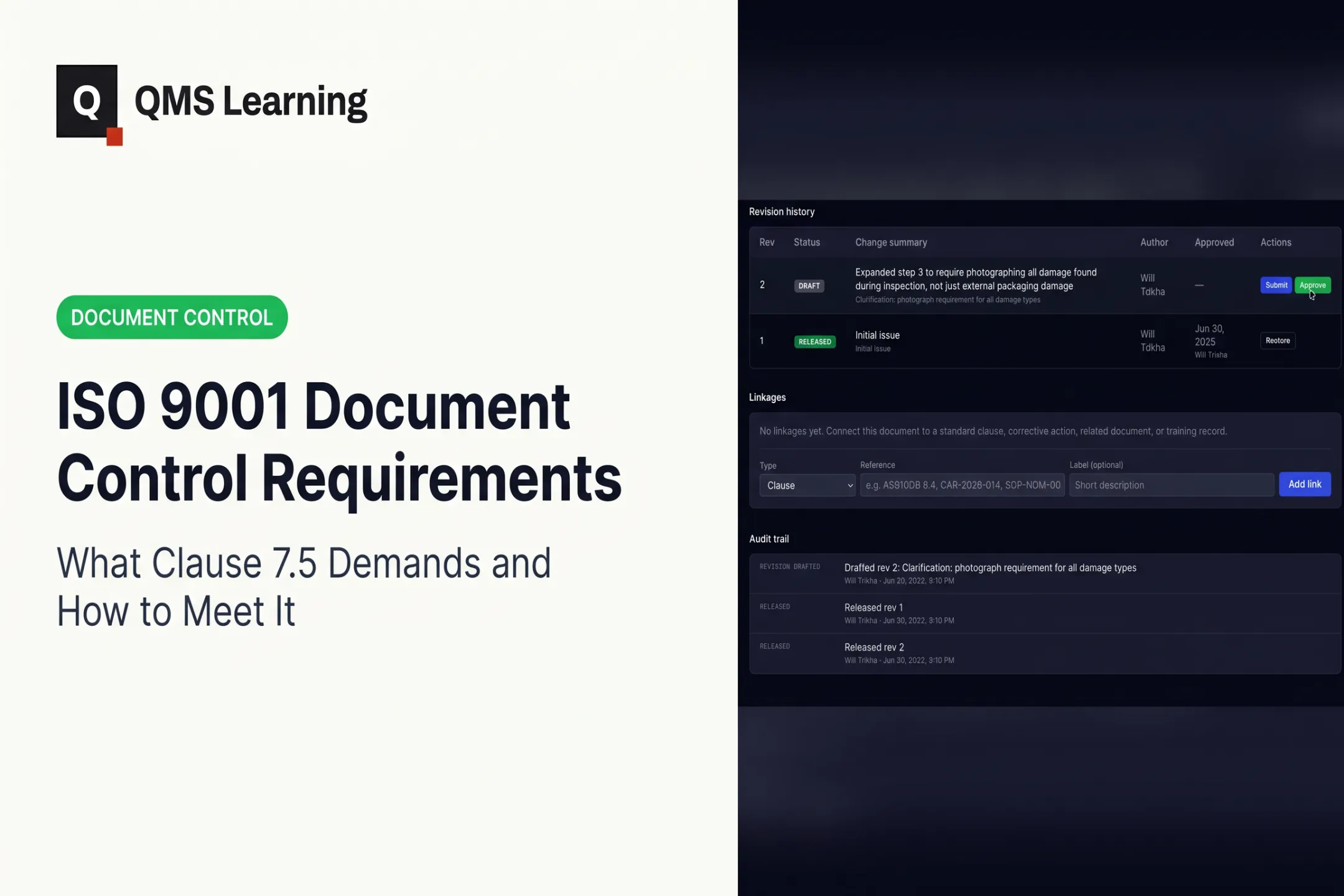
Task: Submit revision 2 draft
Action: pos(1276,285)
